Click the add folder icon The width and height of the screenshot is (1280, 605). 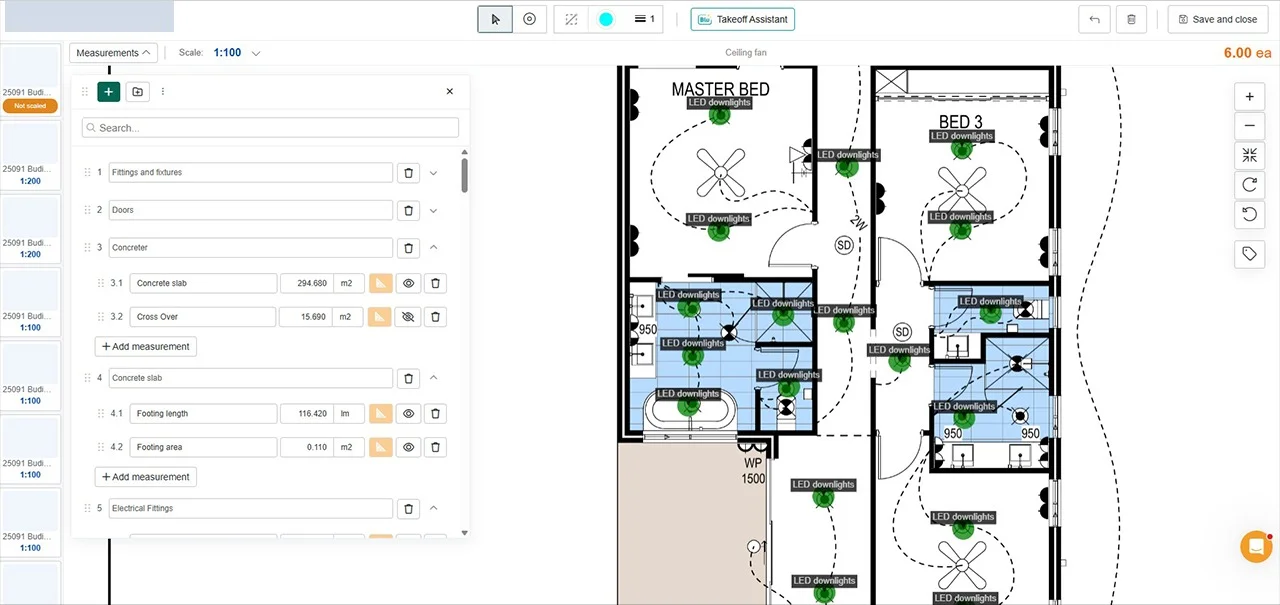(x=137, y=91)
